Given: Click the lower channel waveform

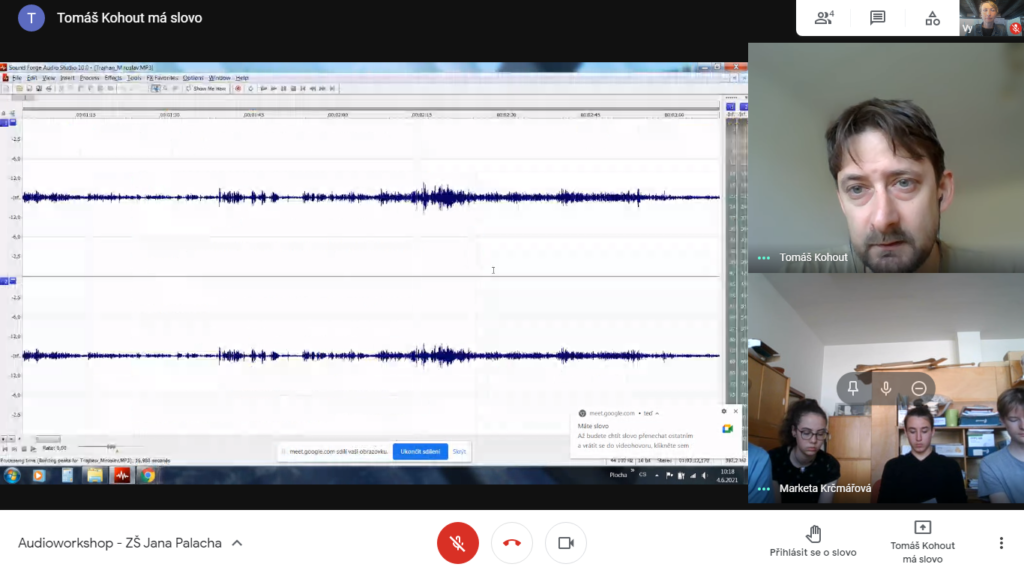Looking at the screenshot, I should click(371, 355).
